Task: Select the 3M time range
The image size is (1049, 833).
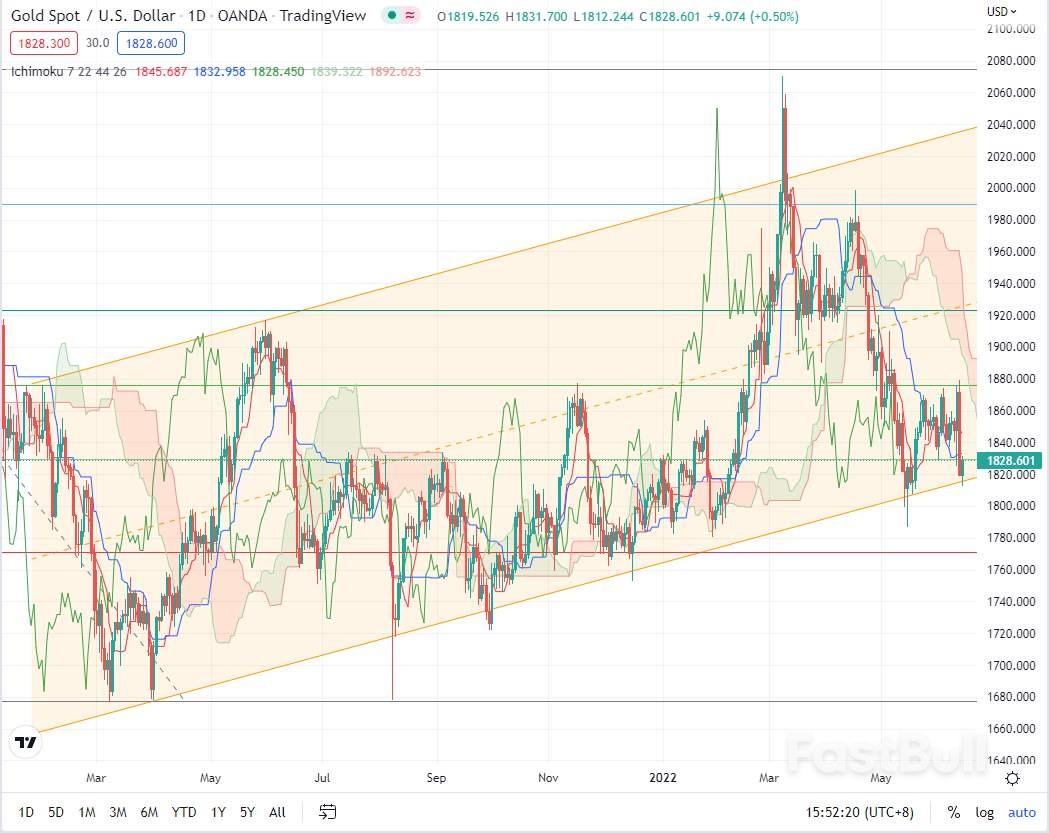Action: click(x=118, y=812)
